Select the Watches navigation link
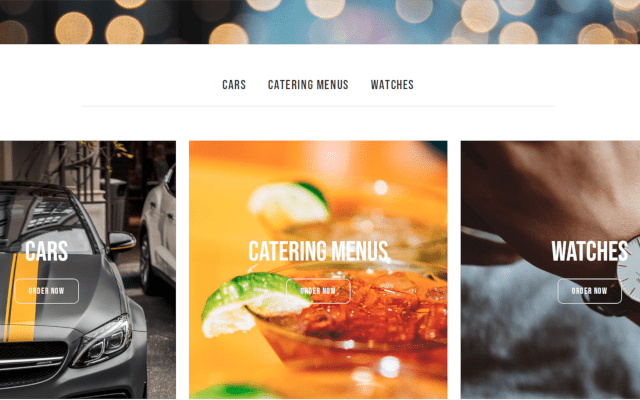The height and width of the screenshot is (400, 640). coord(392,85)
